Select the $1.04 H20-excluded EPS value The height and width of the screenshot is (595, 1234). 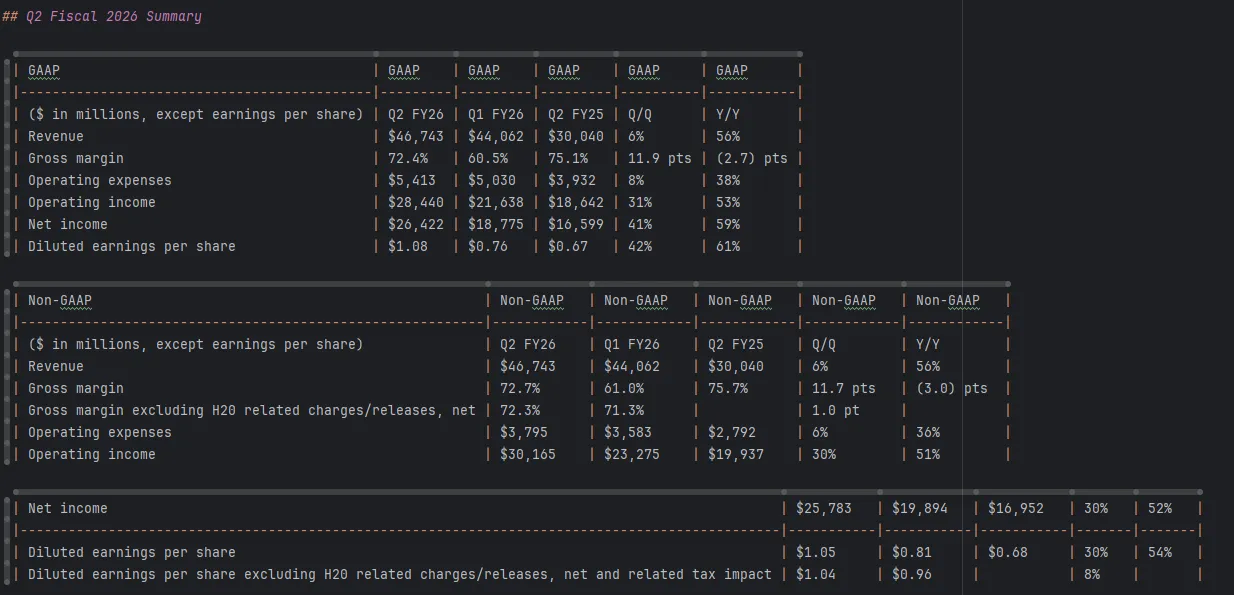tap(816, 574)
